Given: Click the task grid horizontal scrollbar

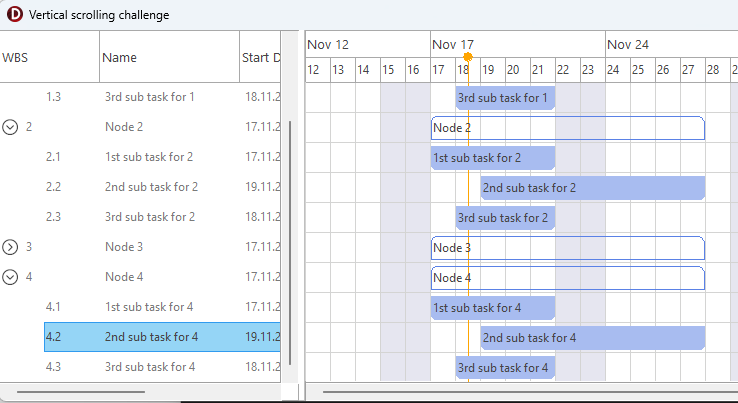Looking at the screenshot, I should tap(82, 392).
